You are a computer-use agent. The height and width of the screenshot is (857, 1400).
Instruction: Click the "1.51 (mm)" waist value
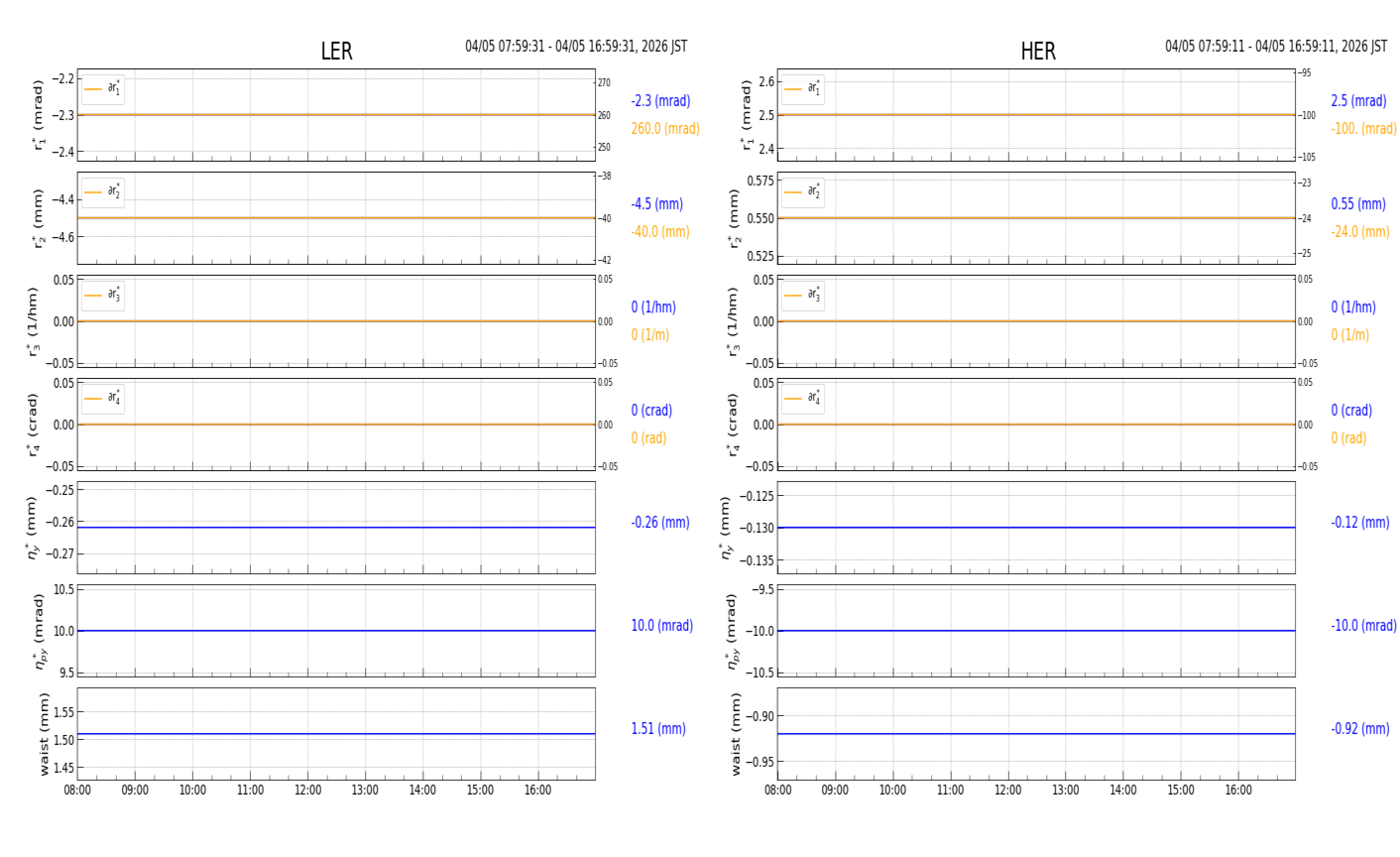coord(658,729)
